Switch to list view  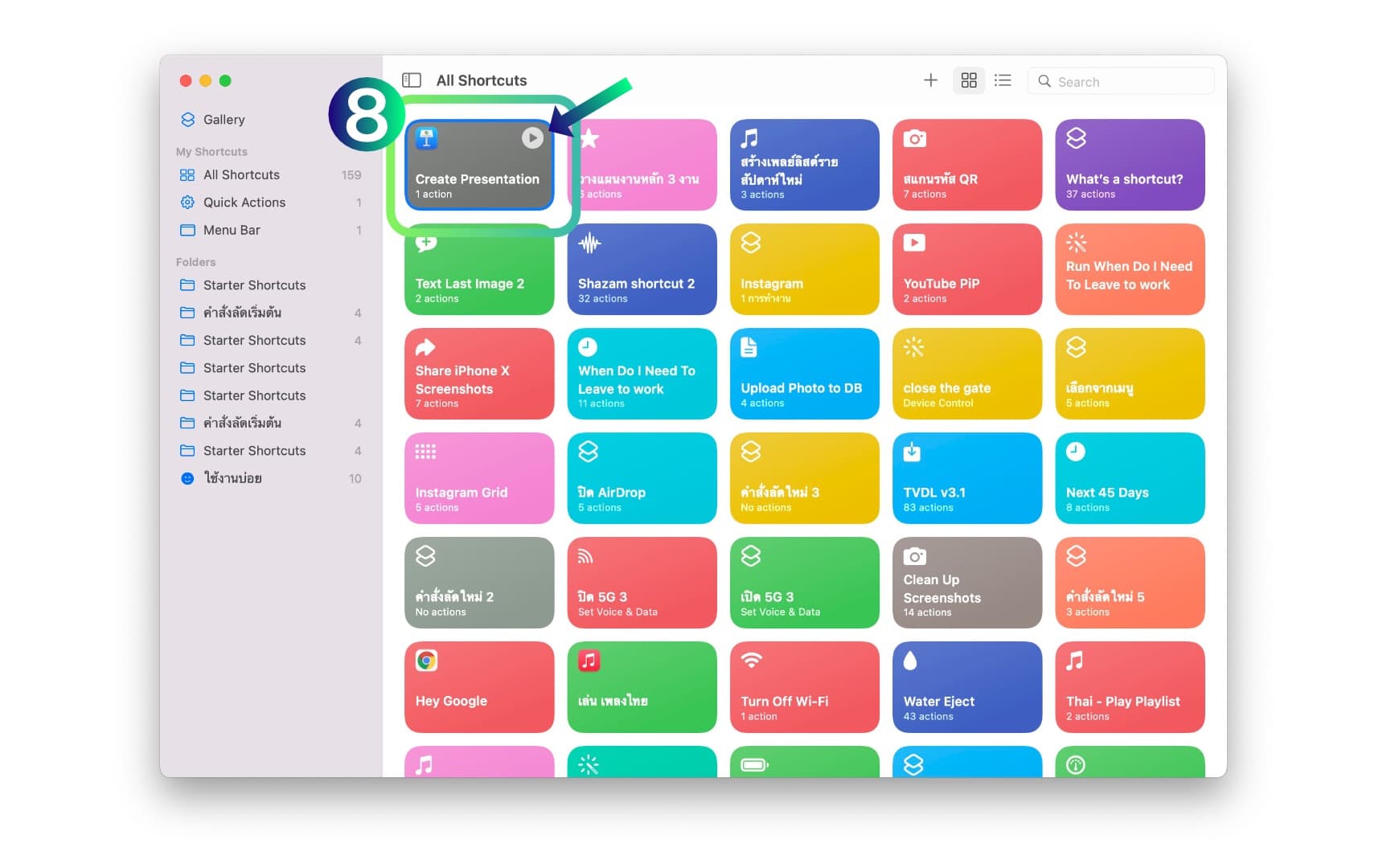(x=1002, y=80)
